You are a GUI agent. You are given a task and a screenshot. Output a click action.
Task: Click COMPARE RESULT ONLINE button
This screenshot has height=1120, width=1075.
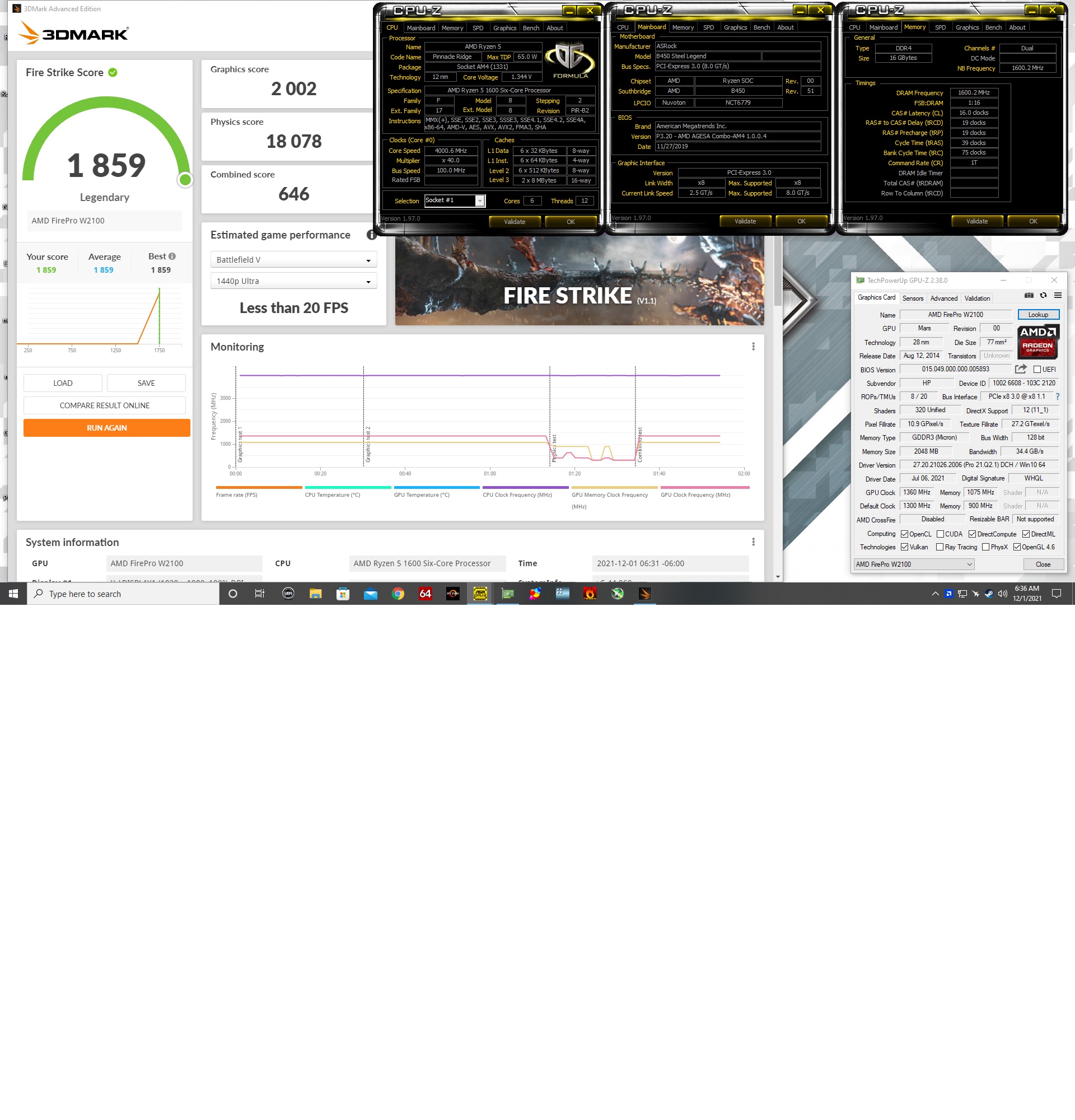pyautogui.click(x=105, y=405)
